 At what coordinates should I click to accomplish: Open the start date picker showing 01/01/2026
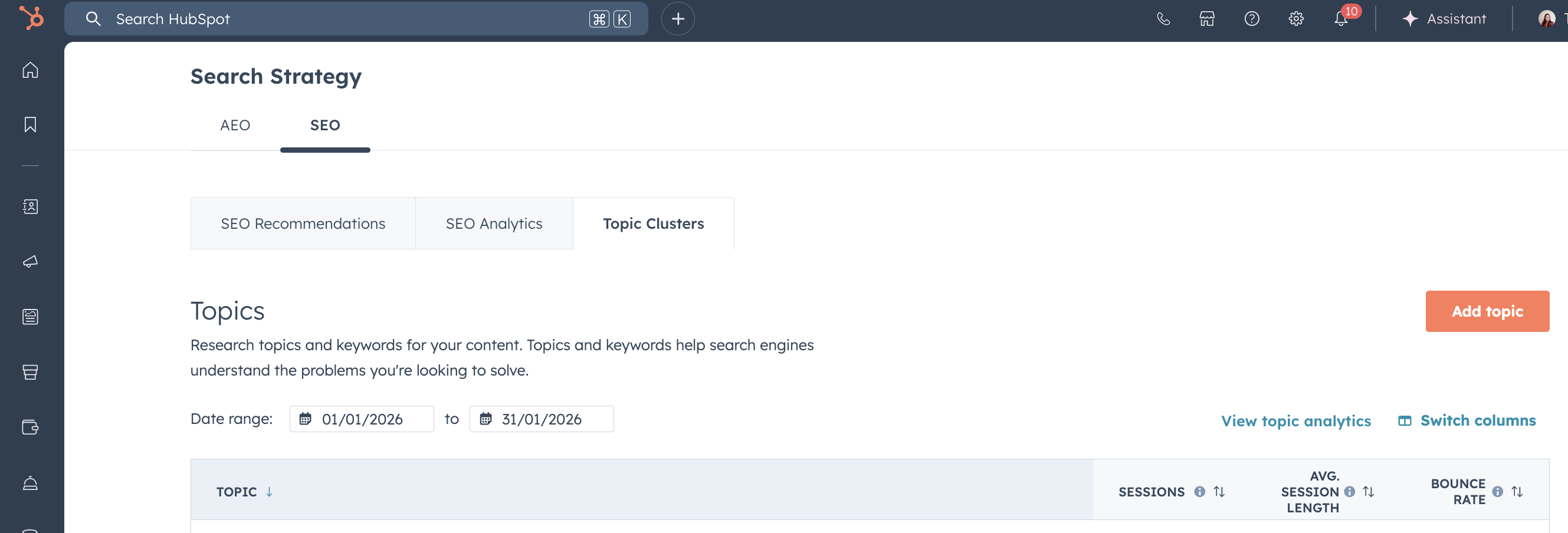pyautogui.click(x=362, y=419)
